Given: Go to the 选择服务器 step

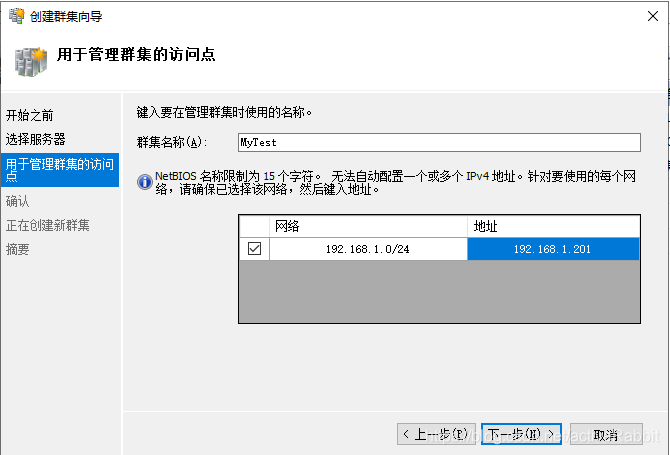Looking at the screenshot, I should [x=35, y=139].
